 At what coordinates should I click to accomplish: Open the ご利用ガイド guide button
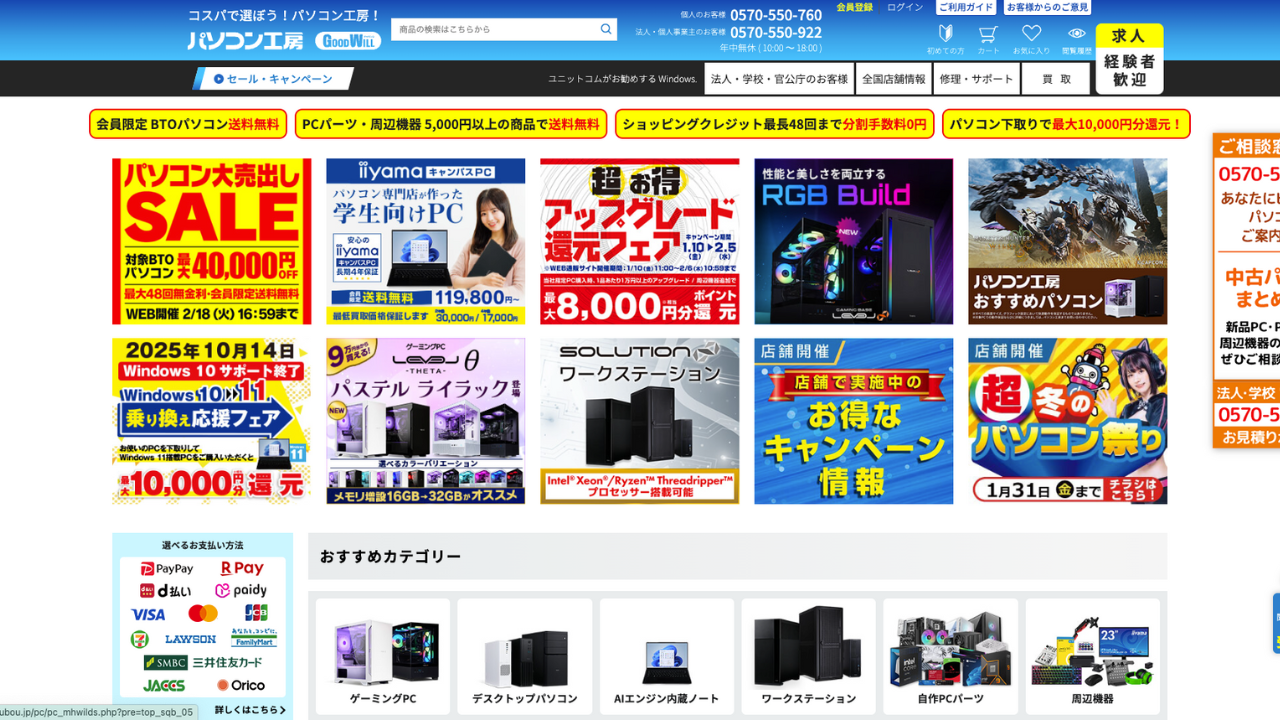point(965,8)
